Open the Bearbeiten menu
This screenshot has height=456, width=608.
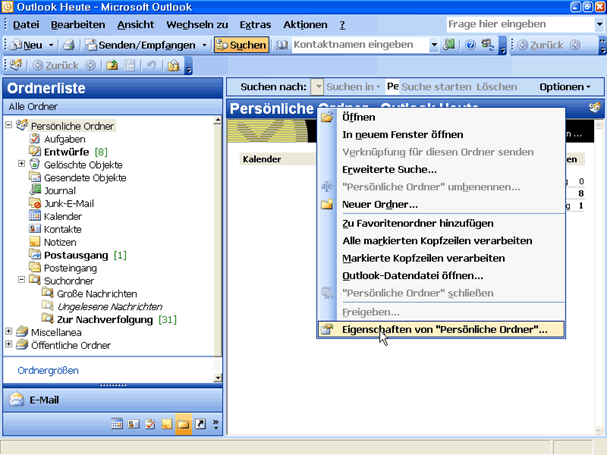pos(78,24)
